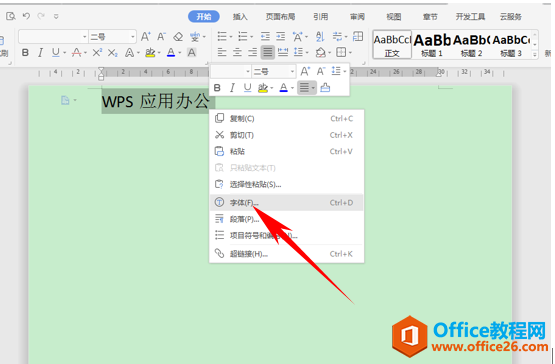This screenshot has width=555, height=364.
Task: Open the 章节 ribbon tab
Action: point(430,17)
